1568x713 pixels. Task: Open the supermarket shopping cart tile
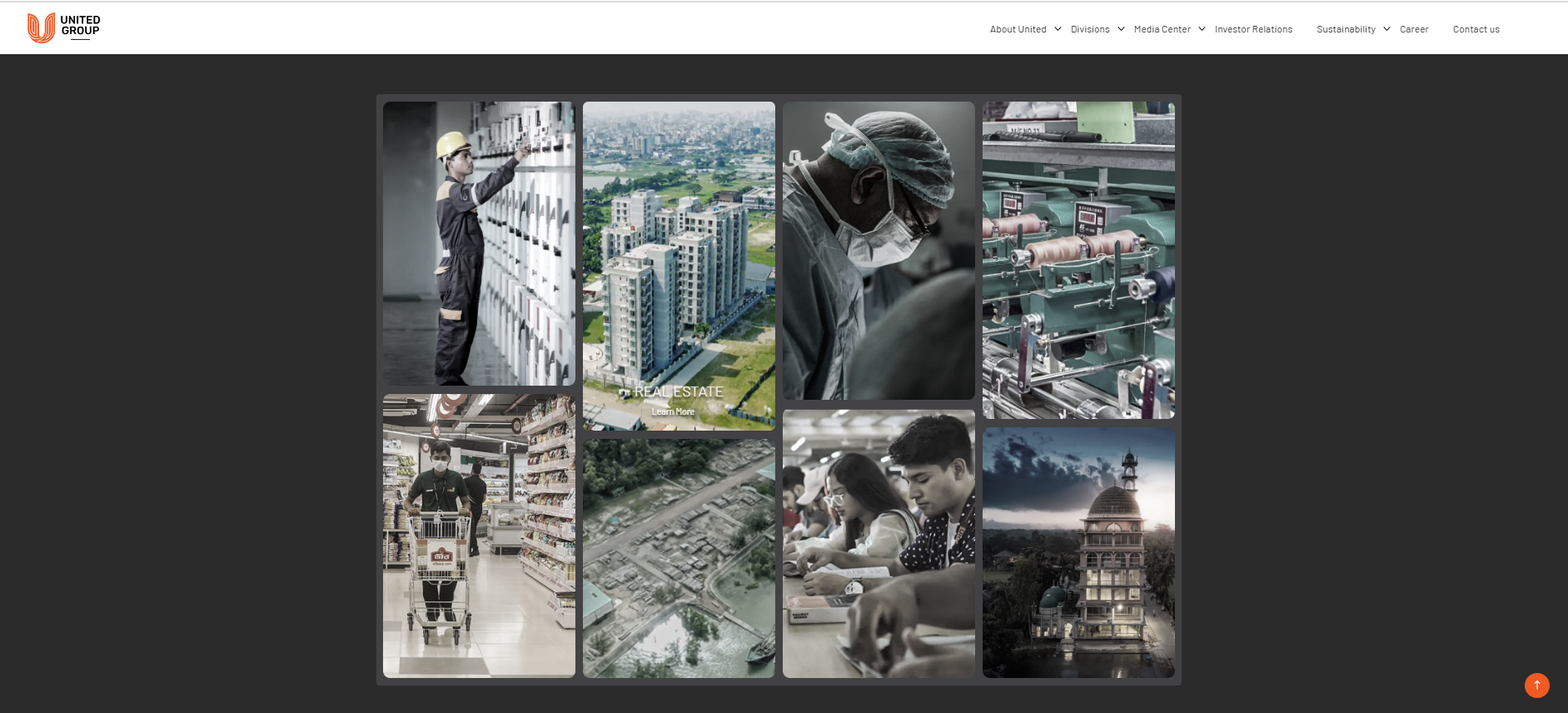(479, 536)
